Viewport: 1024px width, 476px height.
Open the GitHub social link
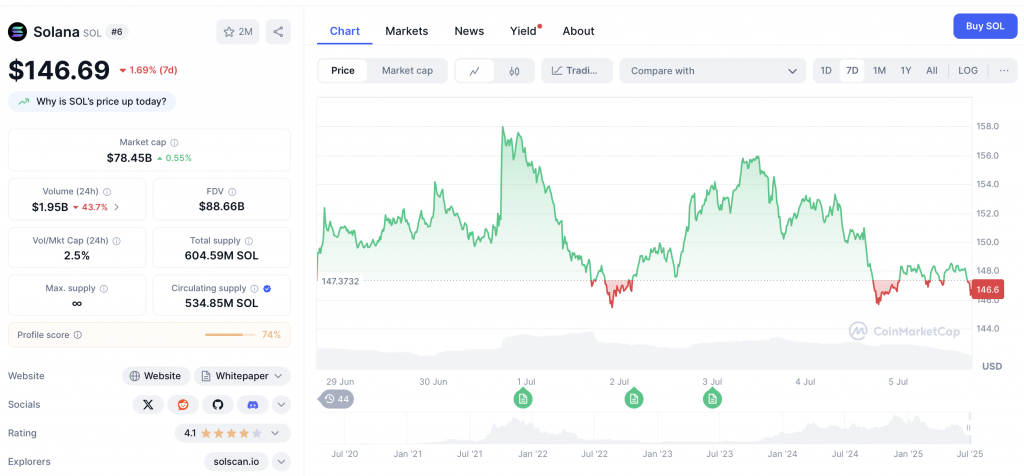pos(218,405)
